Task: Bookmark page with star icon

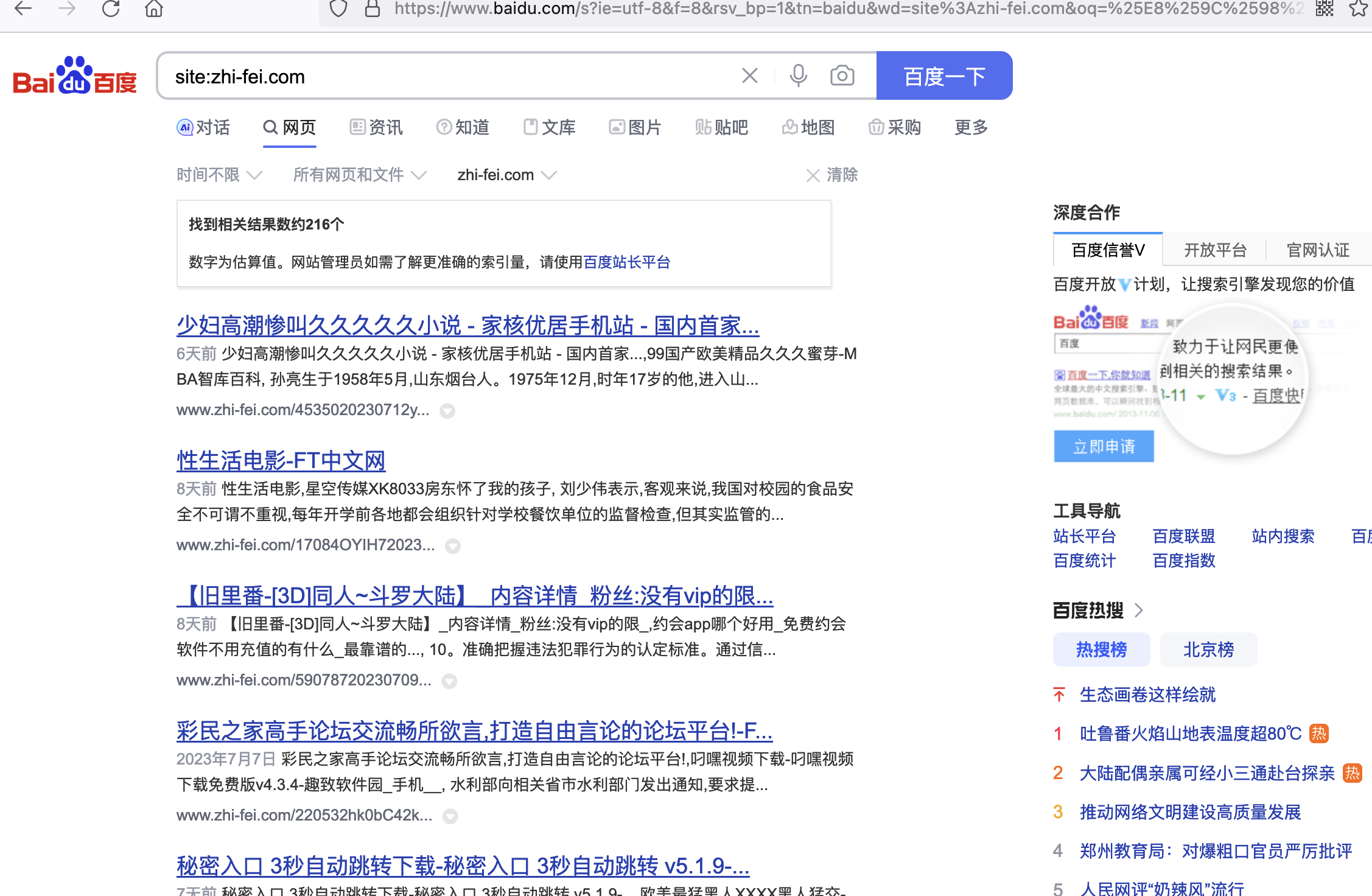Action: [x=1359, y=9]
